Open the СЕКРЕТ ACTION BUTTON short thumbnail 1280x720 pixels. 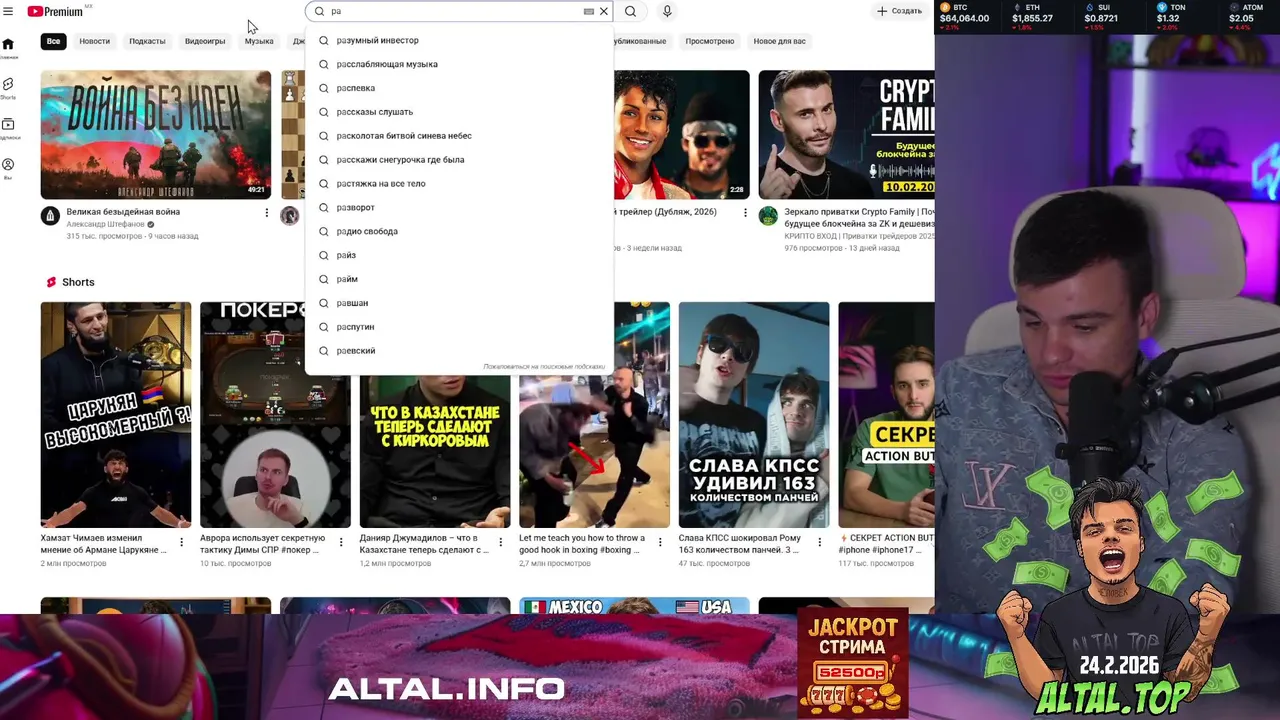(886, 415)
